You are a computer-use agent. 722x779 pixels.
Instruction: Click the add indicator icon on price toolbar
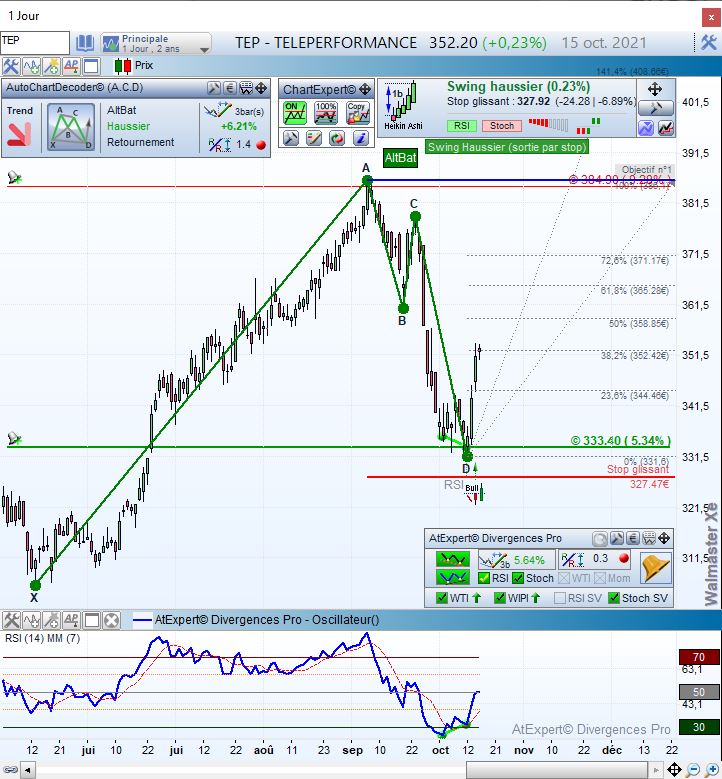click(31, 66)
